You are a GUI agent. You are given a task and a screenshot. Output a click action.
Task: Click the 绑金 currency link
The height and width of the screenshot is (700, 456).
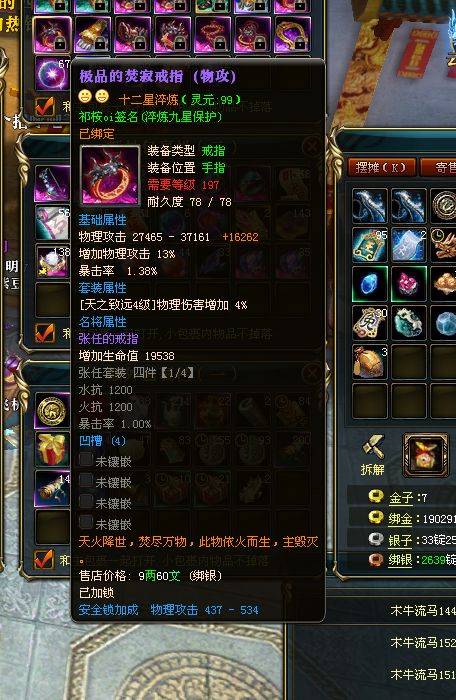[400, 518]
